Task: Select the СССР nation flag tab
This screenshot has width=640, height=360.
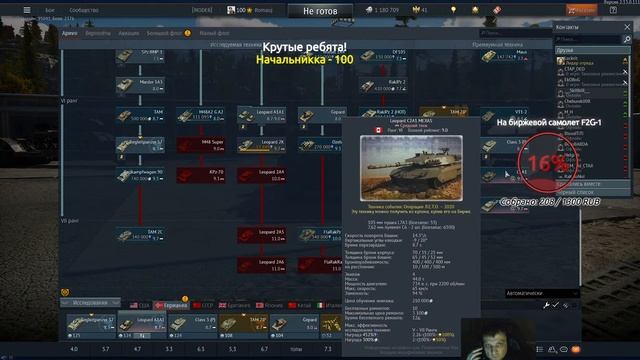Action: coord(203,305)
